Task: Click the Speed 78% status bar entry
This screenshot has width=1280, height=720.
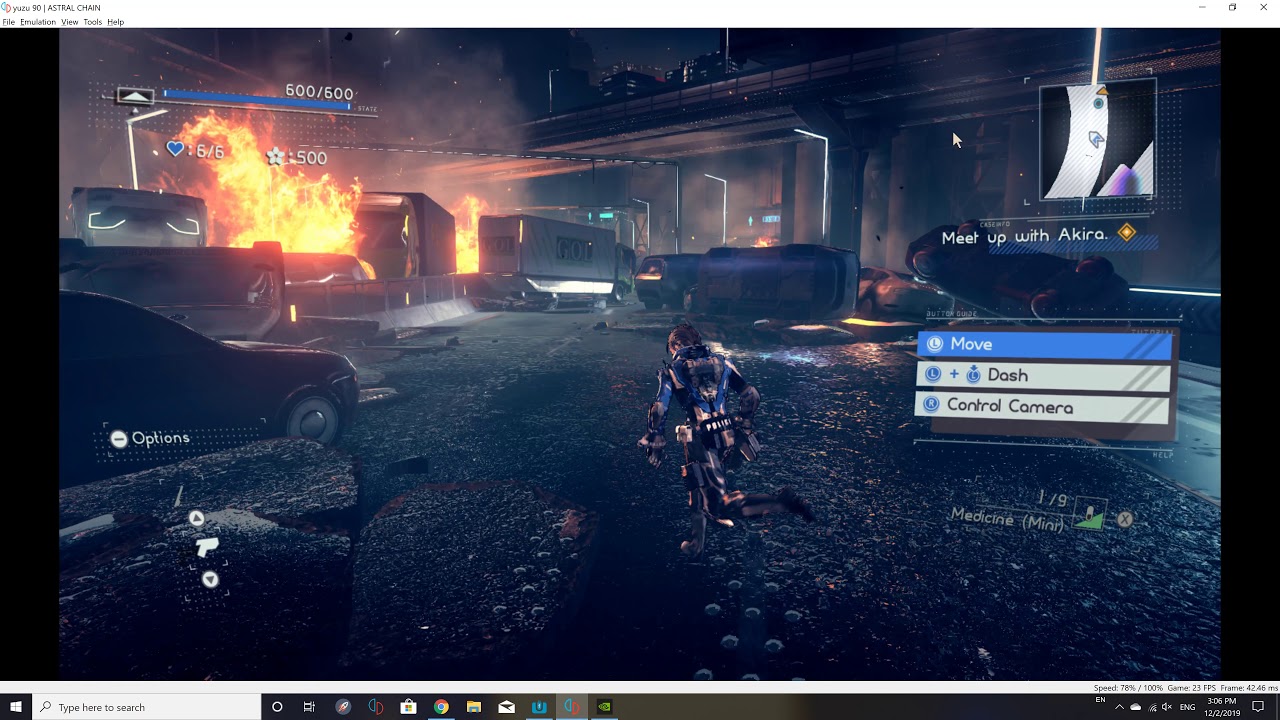Action: point(1130,688)
